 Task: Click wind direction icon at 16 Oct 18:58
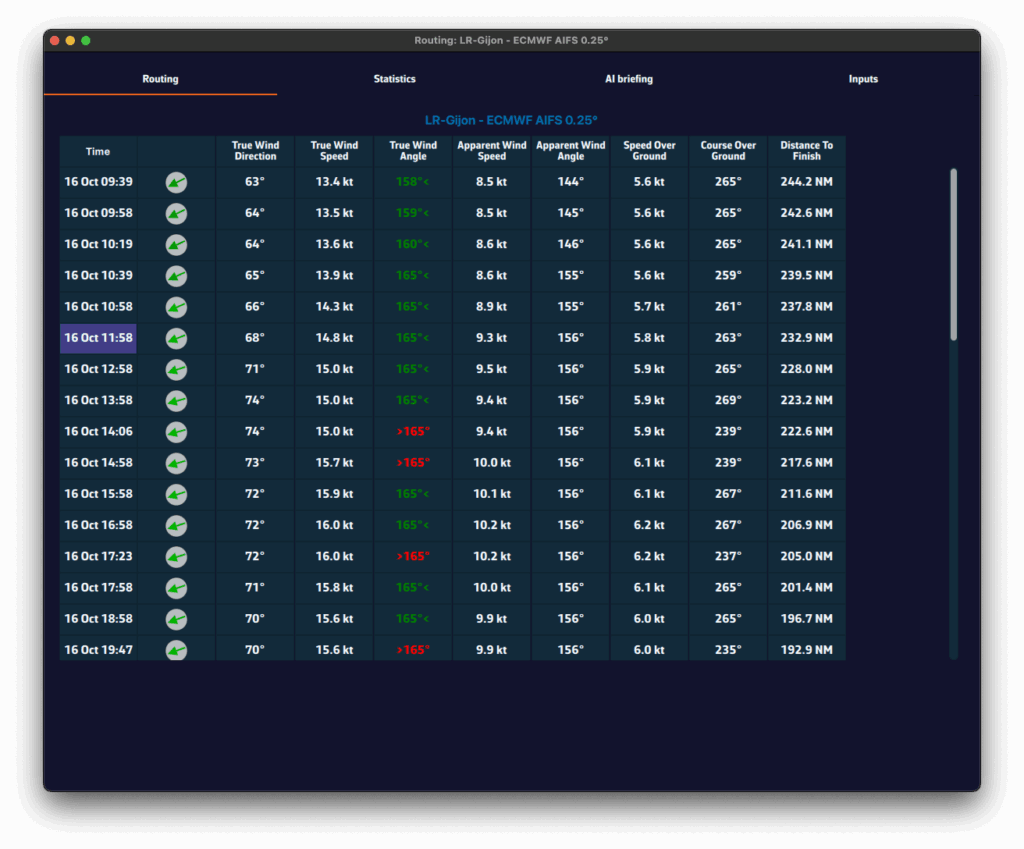pos(176,619)
